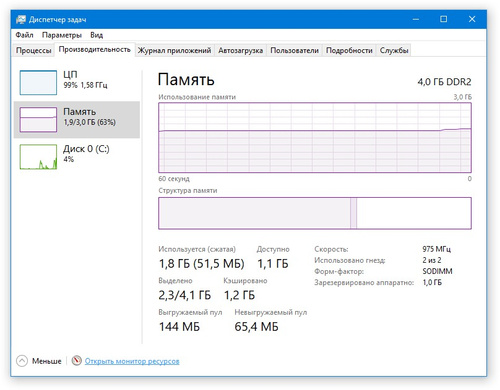Click the Память heading
This screenshot has width=500, height=390.
[186, 80]
